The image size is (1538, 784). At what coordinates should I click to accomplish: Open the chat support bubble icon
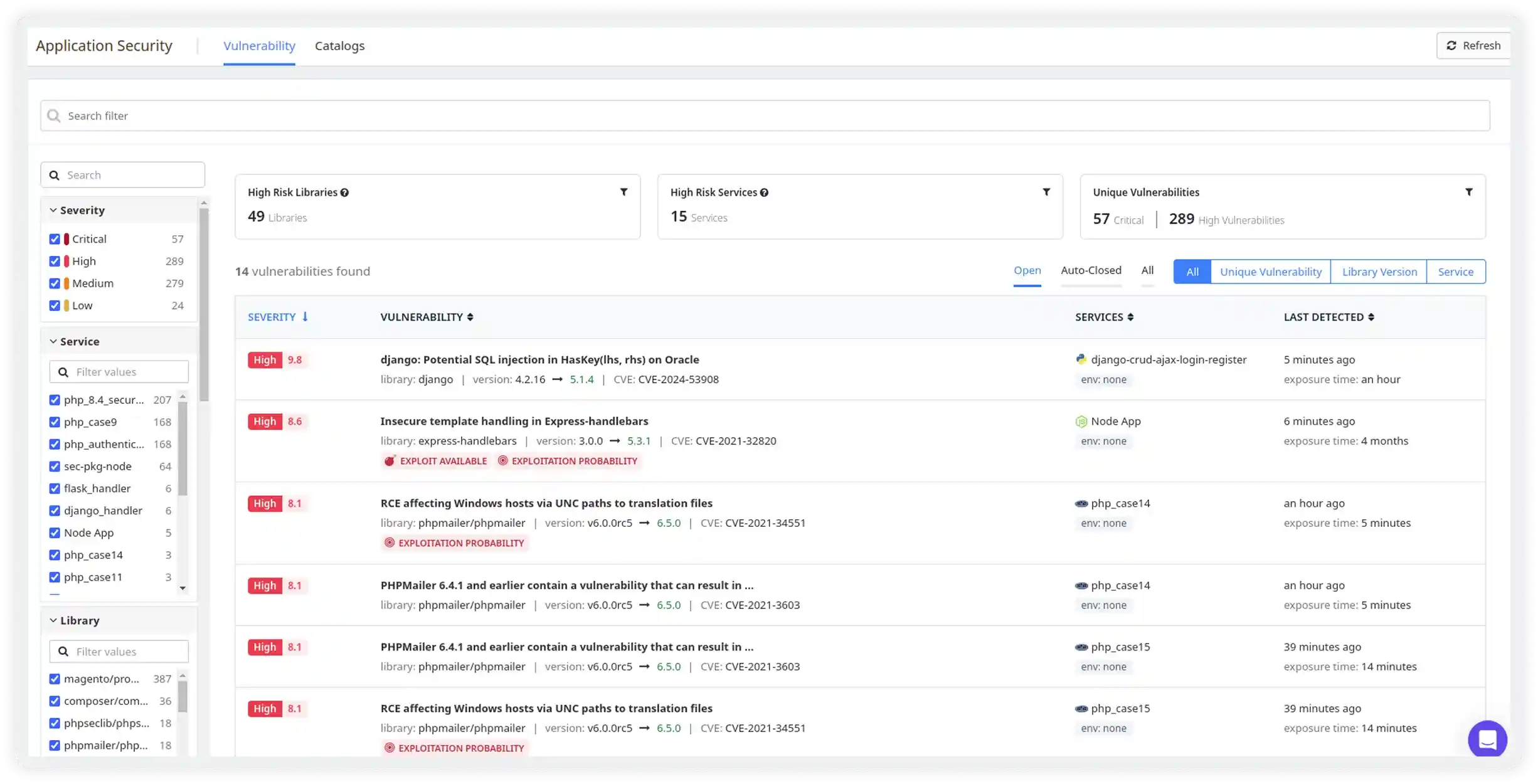coord(1487,739)
